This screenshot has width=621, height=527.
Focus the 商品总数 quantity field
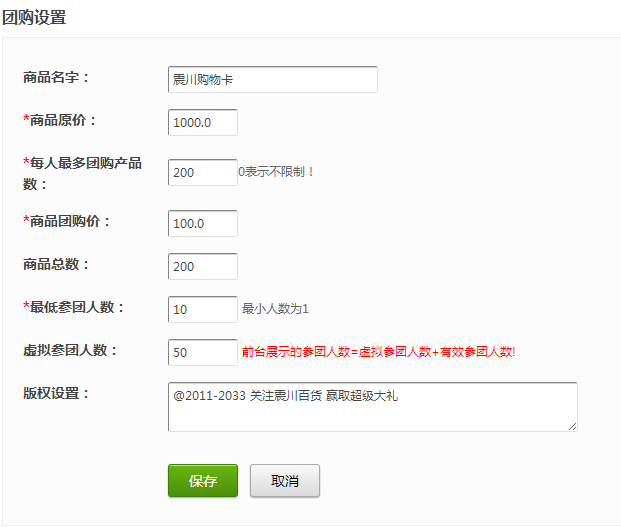pyautogui.click(x=203, y=266)
